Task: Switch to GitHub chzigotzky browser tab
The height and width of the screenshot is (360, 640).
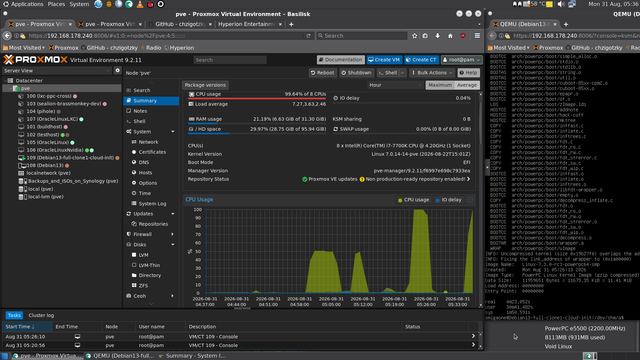Action: click(180, 24)
